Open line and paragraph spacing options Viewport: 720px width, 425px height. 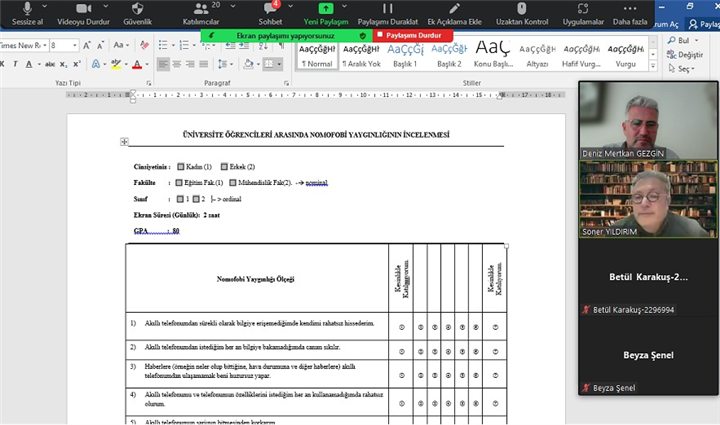(222, 64)
